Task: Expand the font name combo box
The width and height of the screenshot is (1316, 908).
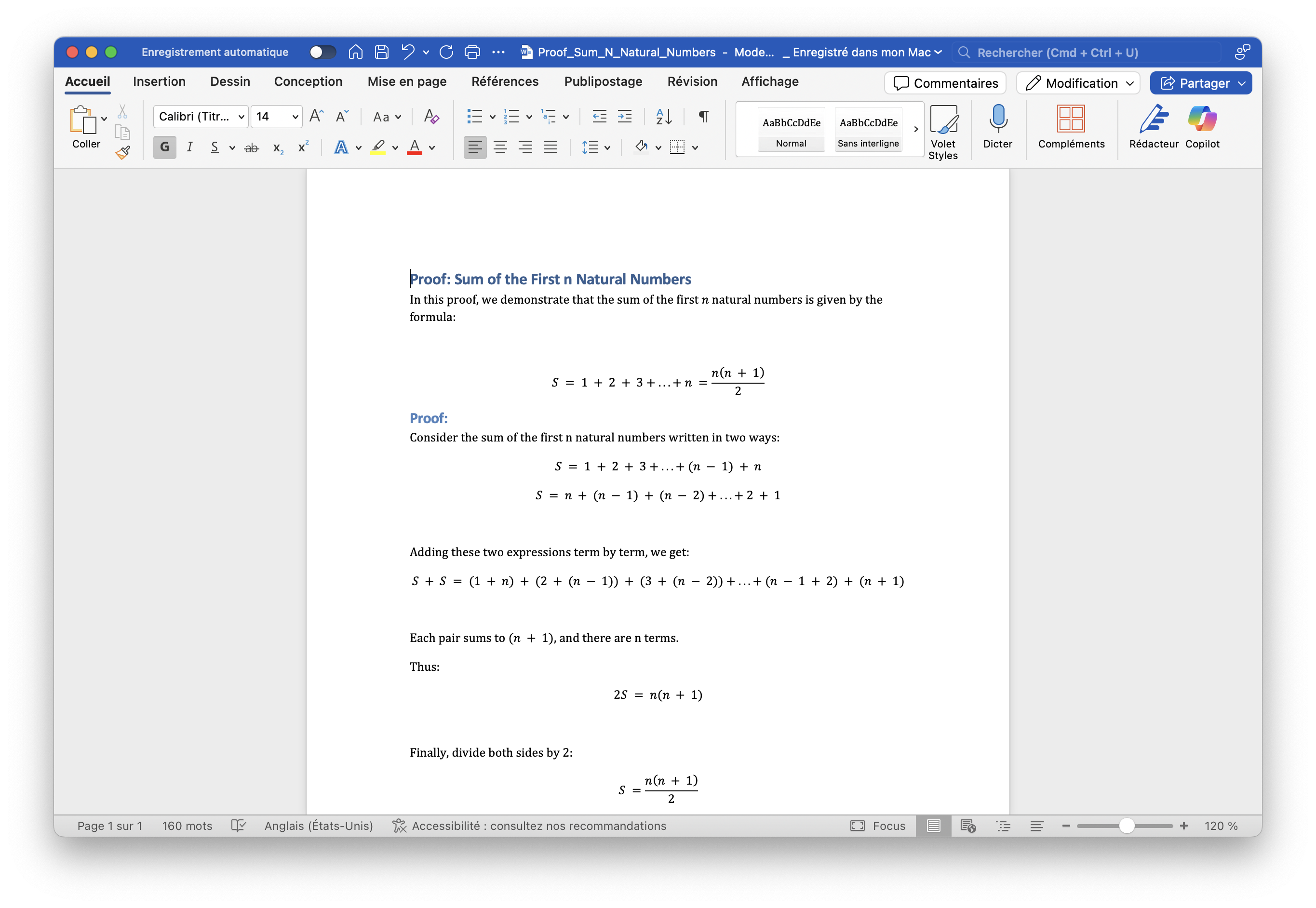Action: 241,117
